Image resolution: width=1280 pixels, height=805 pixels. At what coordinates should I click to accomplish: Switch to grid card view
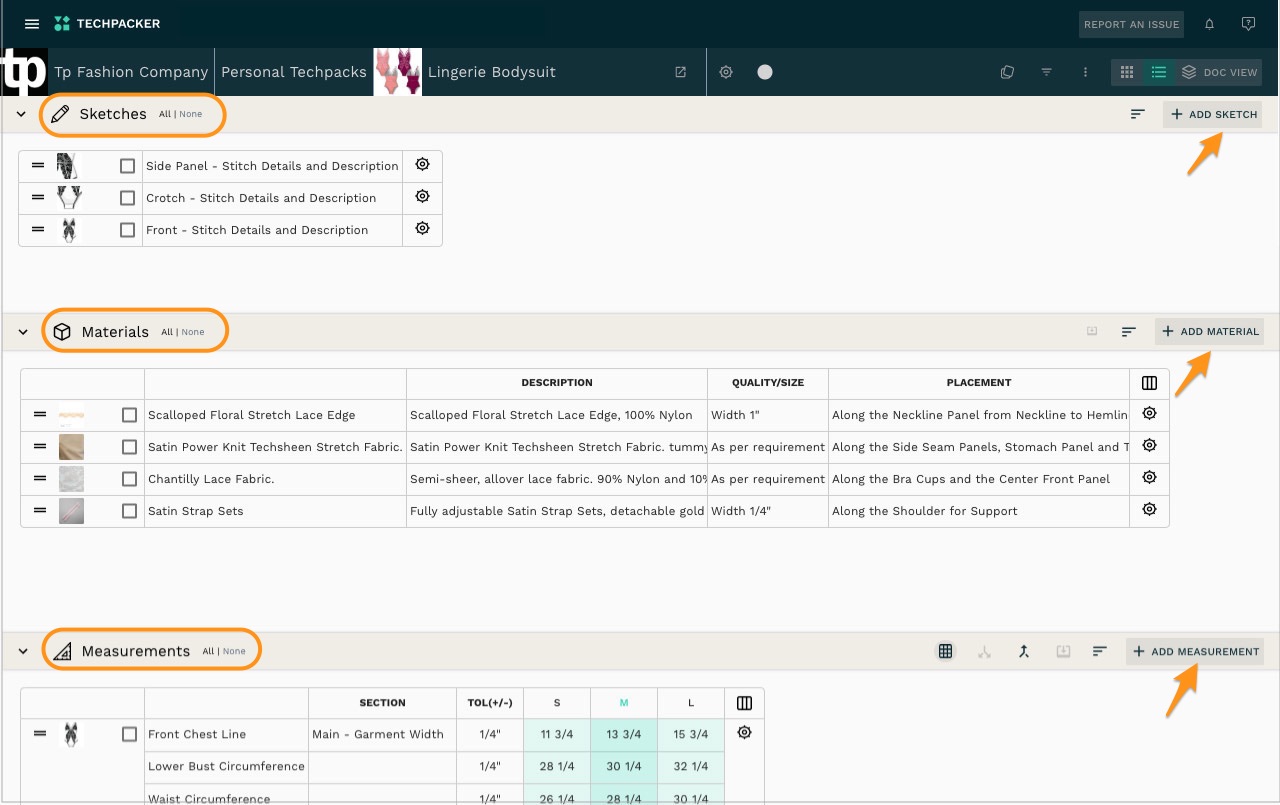tap(1127, 72)
